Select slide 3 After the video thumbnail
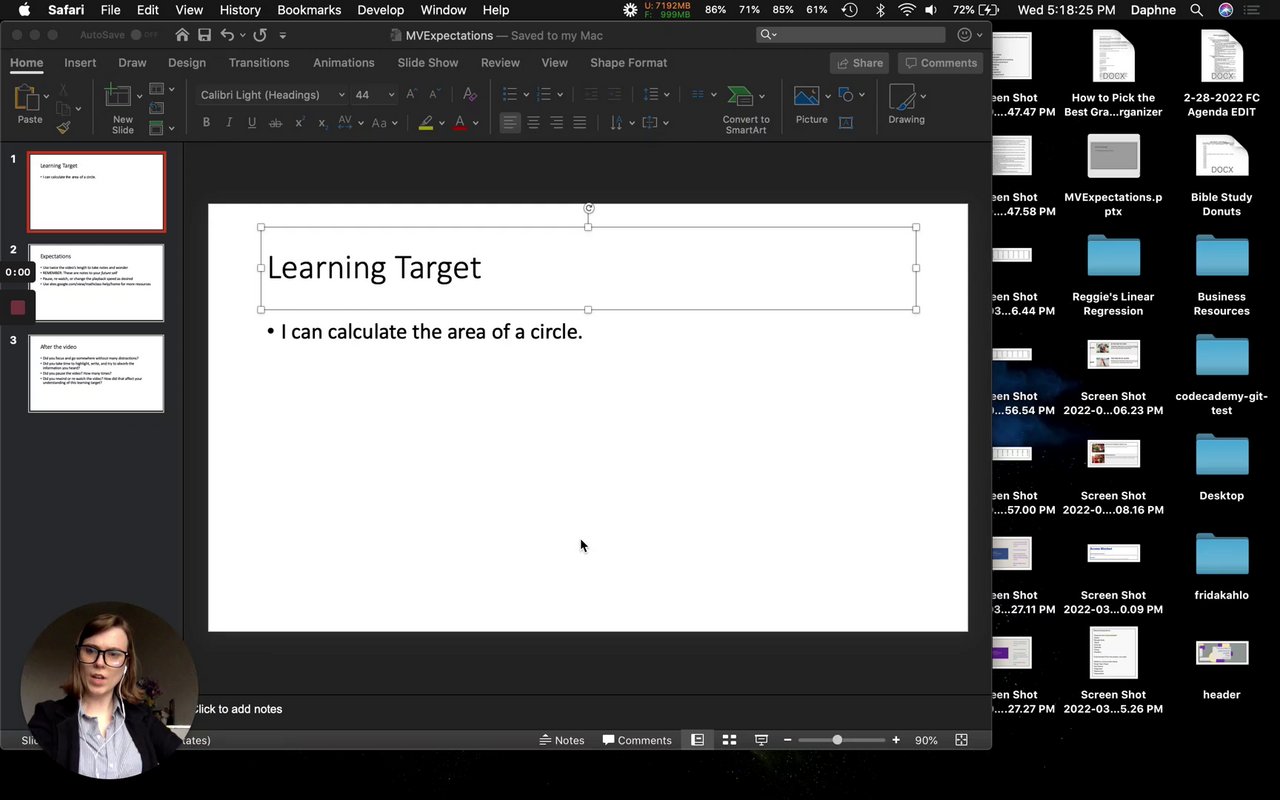Screen dimensions: 1280x800 pyautogui.click(x=96, y=373)
